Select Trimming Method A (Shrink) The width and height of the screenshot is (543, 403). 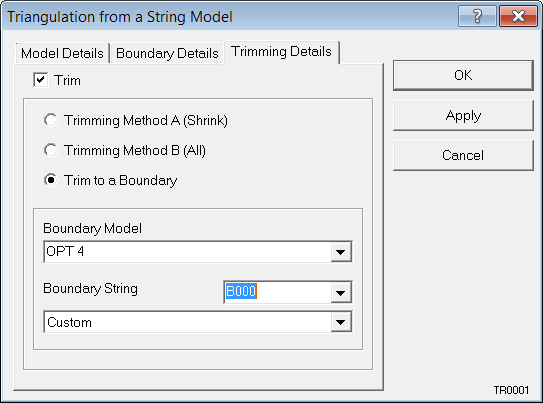pos(51,120)
